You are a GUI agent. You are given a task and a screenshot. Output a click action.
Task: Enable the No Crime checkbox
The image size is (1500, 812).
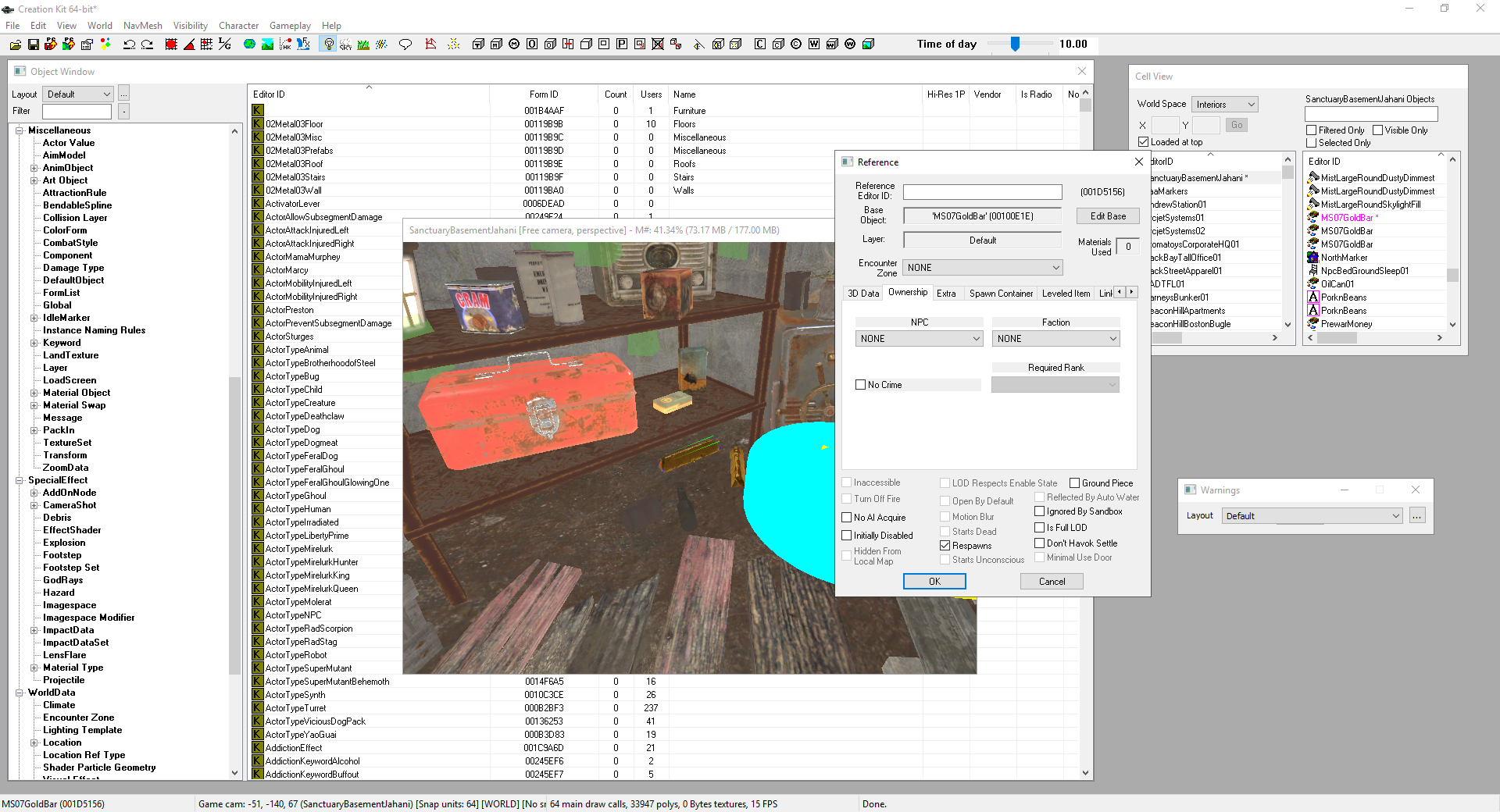click(x=861, y=385)
